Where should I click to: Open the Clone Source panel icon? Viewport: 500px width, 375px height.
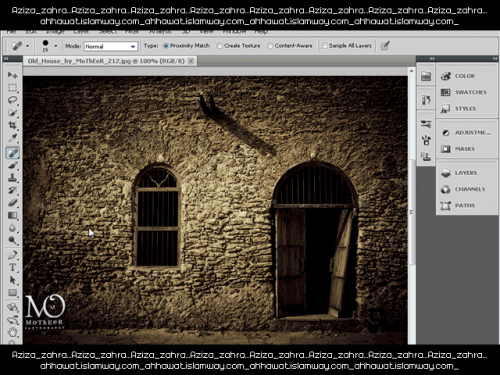coord(426,156)
